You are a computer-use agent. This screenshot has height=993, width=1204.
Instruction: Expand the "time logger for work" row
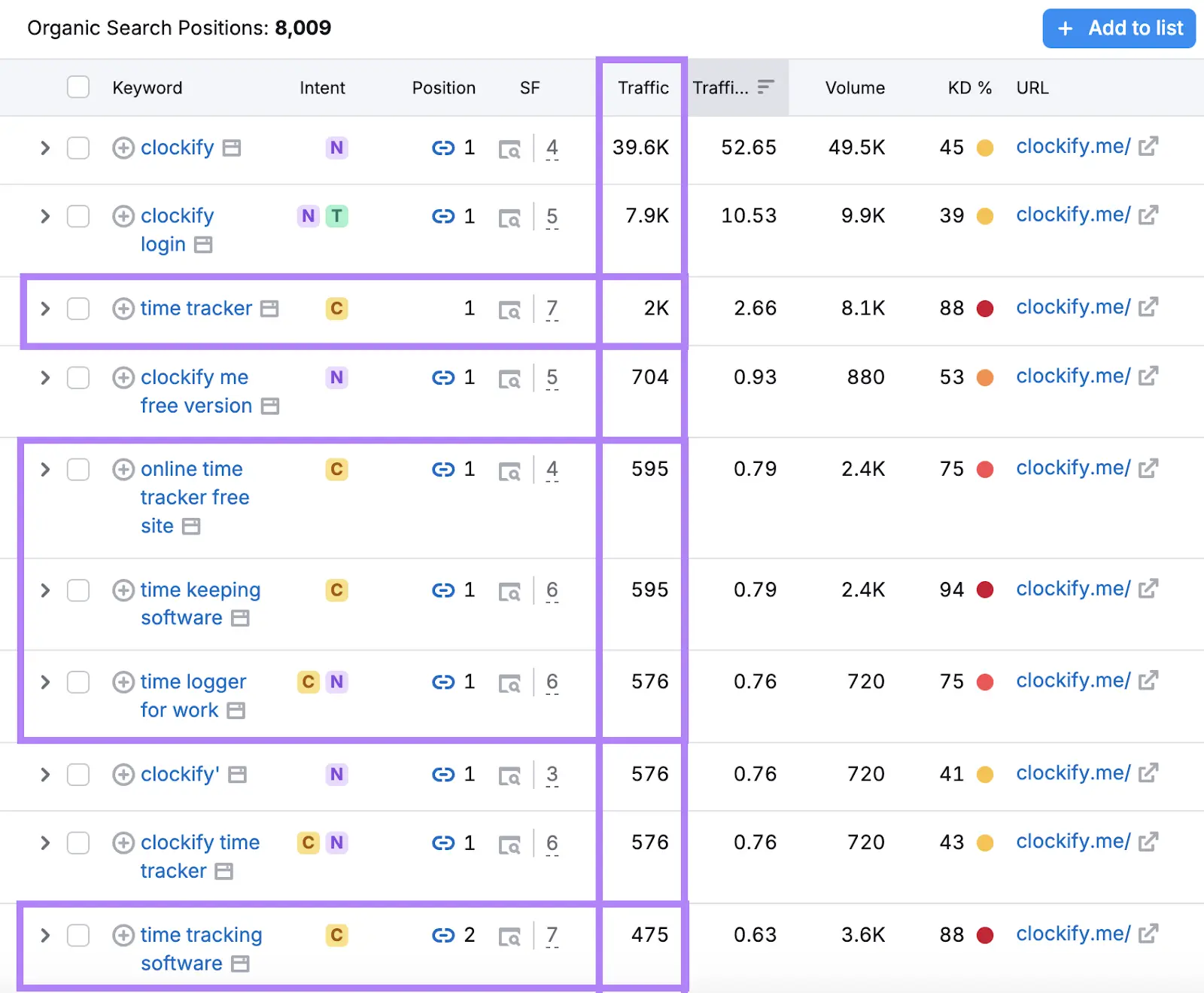pos(44,682)
